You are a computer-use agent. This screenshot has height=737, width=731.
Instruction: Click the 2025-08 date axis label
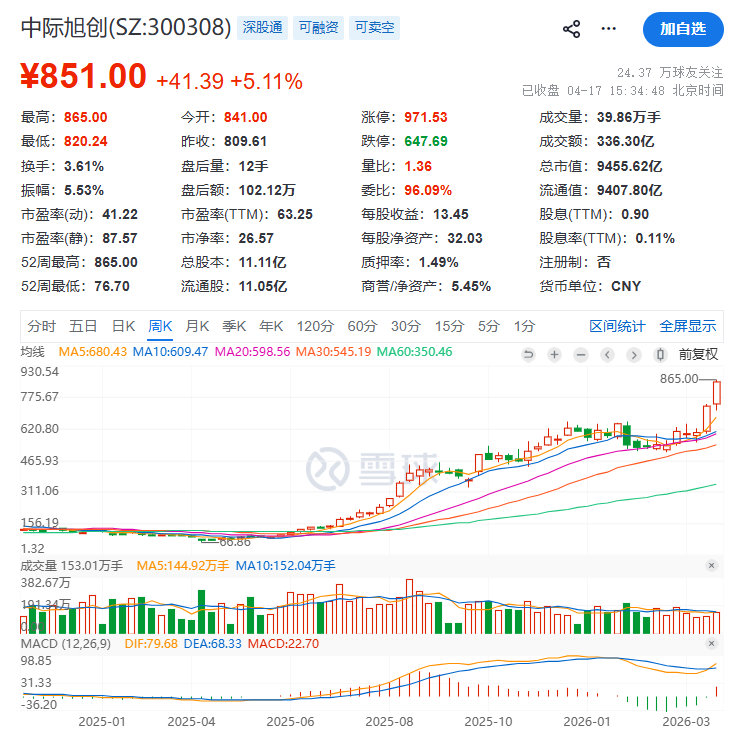coord(389,721)
